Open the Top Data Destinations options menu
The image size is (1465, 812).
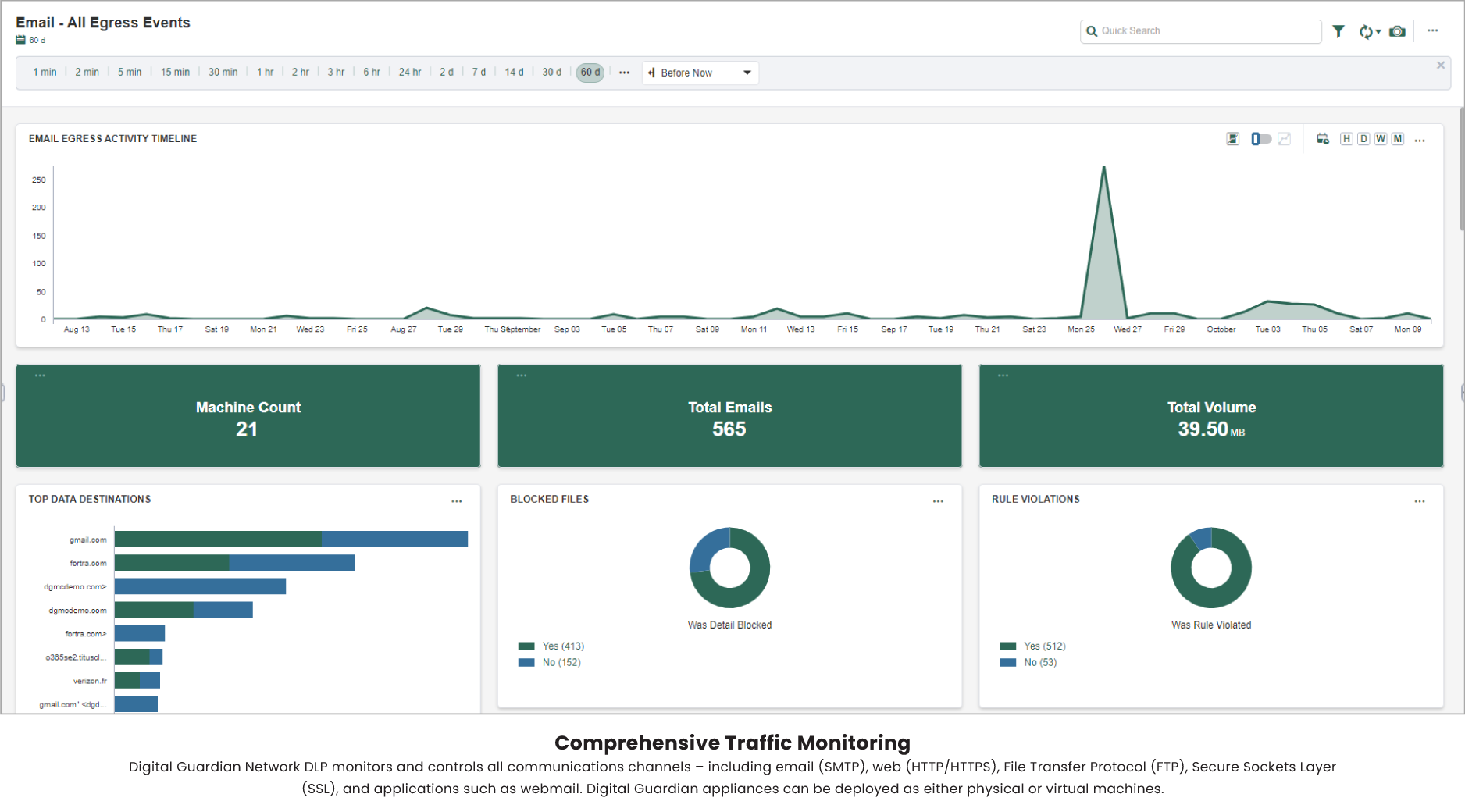(457, 501)
